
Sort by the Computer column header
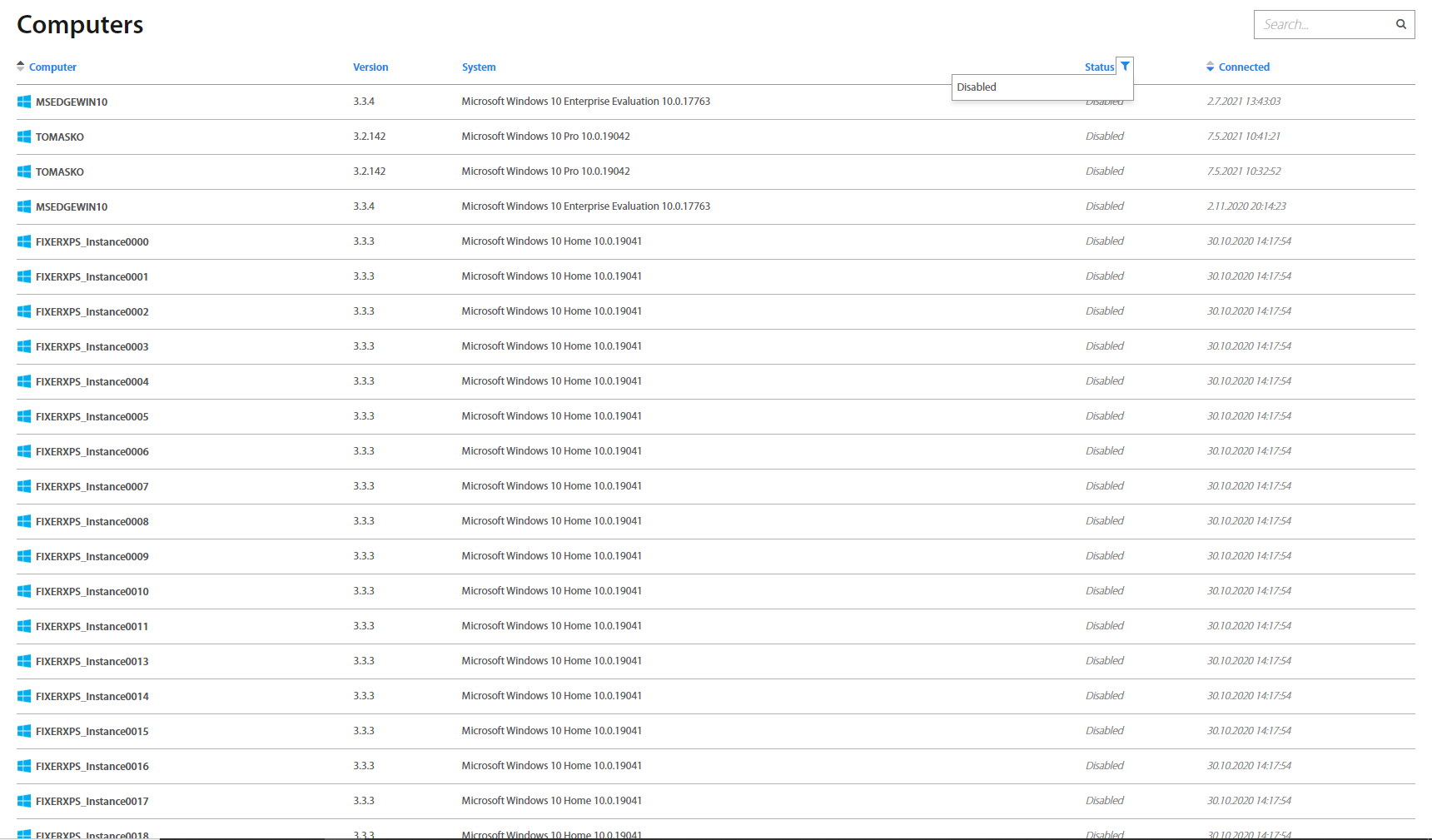52,67
